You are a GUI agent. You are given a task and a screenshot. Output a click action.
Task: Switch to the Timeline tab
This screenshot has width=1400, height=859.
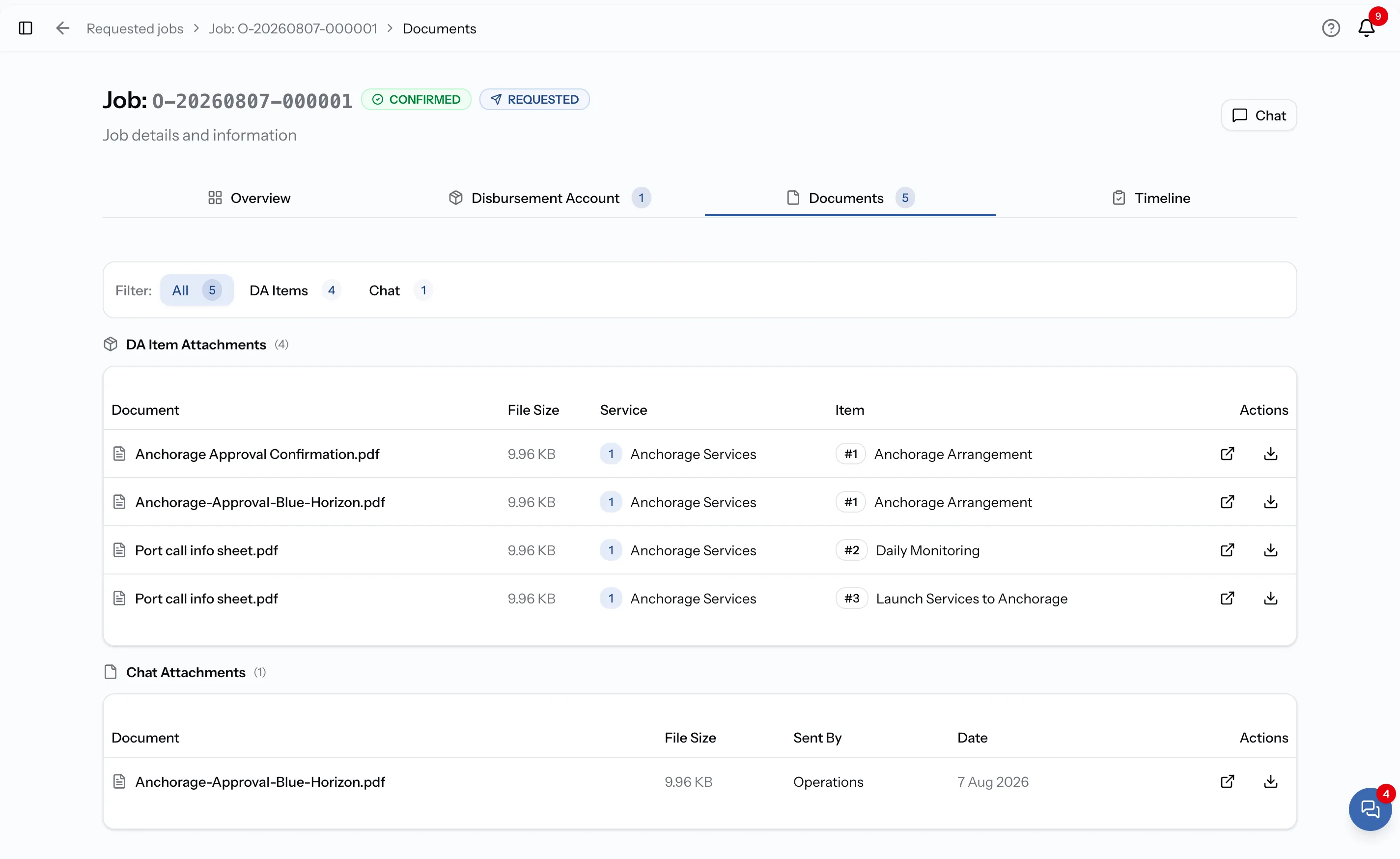point(1151,198)
